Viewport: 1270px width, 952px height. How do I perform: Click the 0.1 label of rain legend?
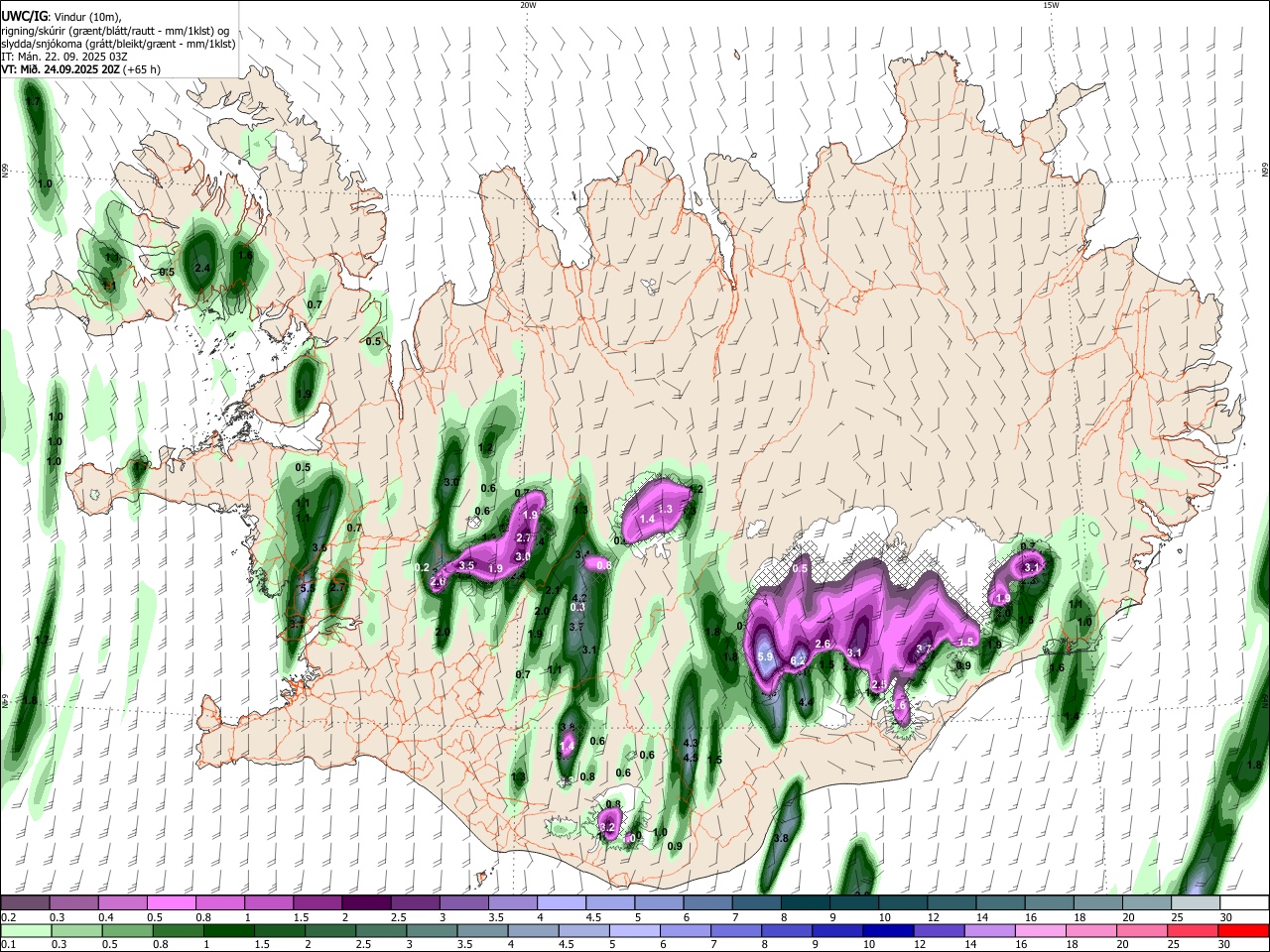[x=7, y=945]
